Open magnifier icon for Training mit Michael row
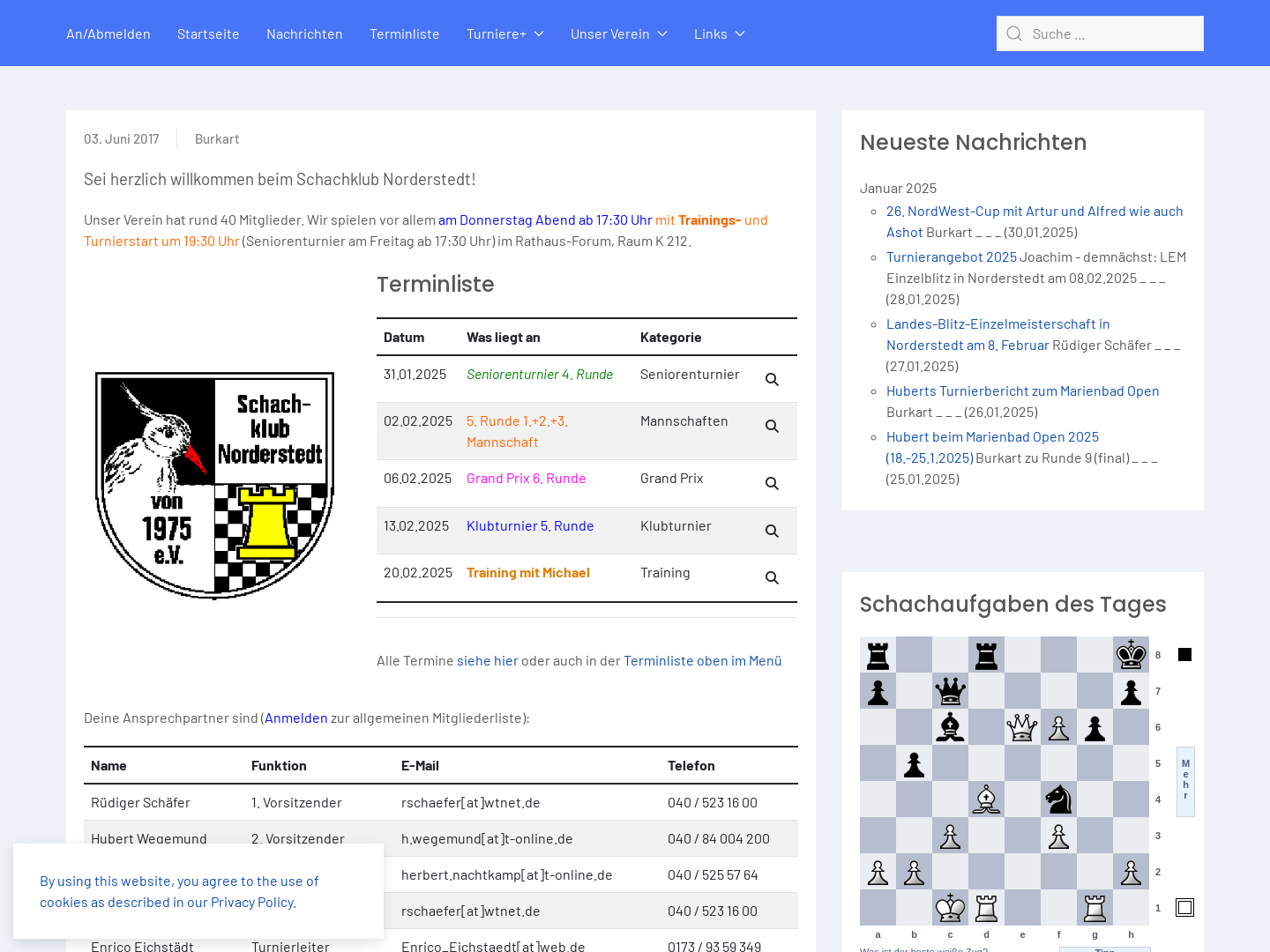The image size is (1270, 952). tap(772, 578)
